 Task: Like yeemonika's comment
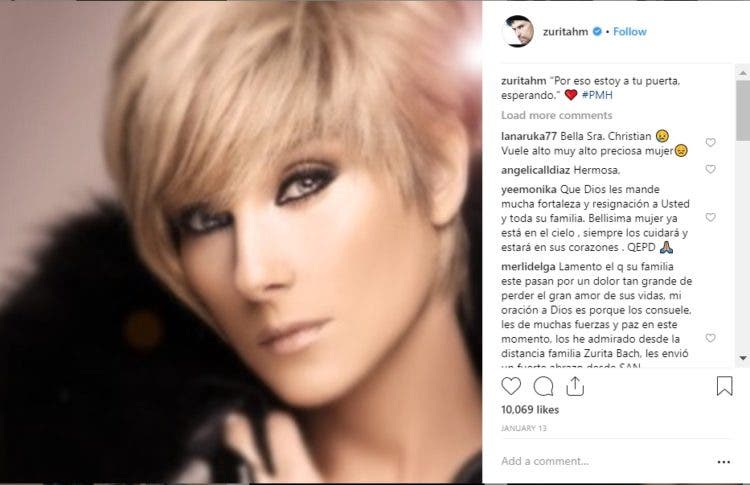pyautogui.click(x=710, y=218)
